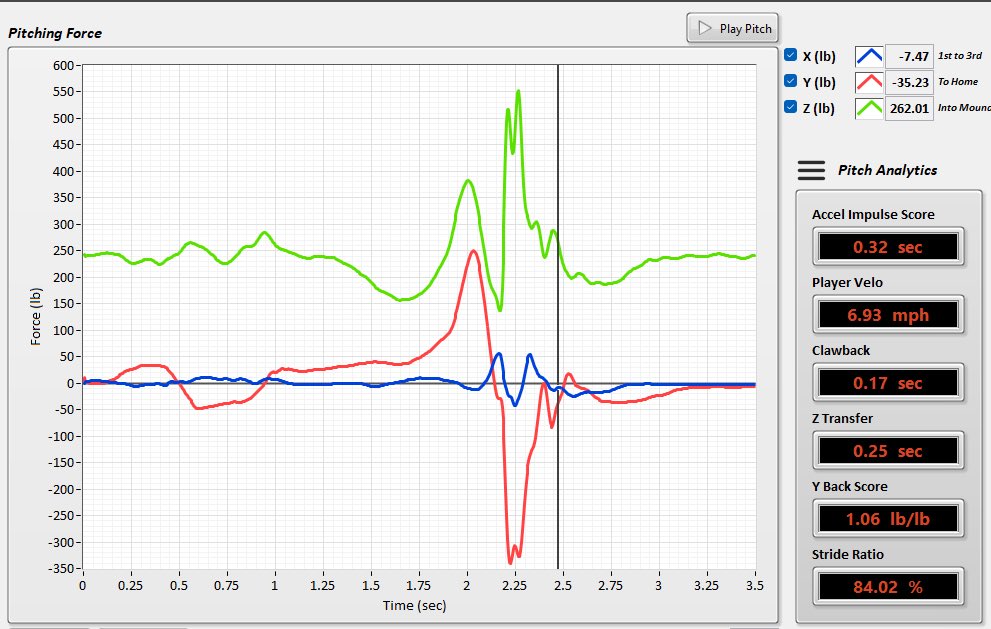Click the '1st to 3rd' label
Image resolution: width=991 pixels, height=629 pixels.
click(x=959, y=56)
